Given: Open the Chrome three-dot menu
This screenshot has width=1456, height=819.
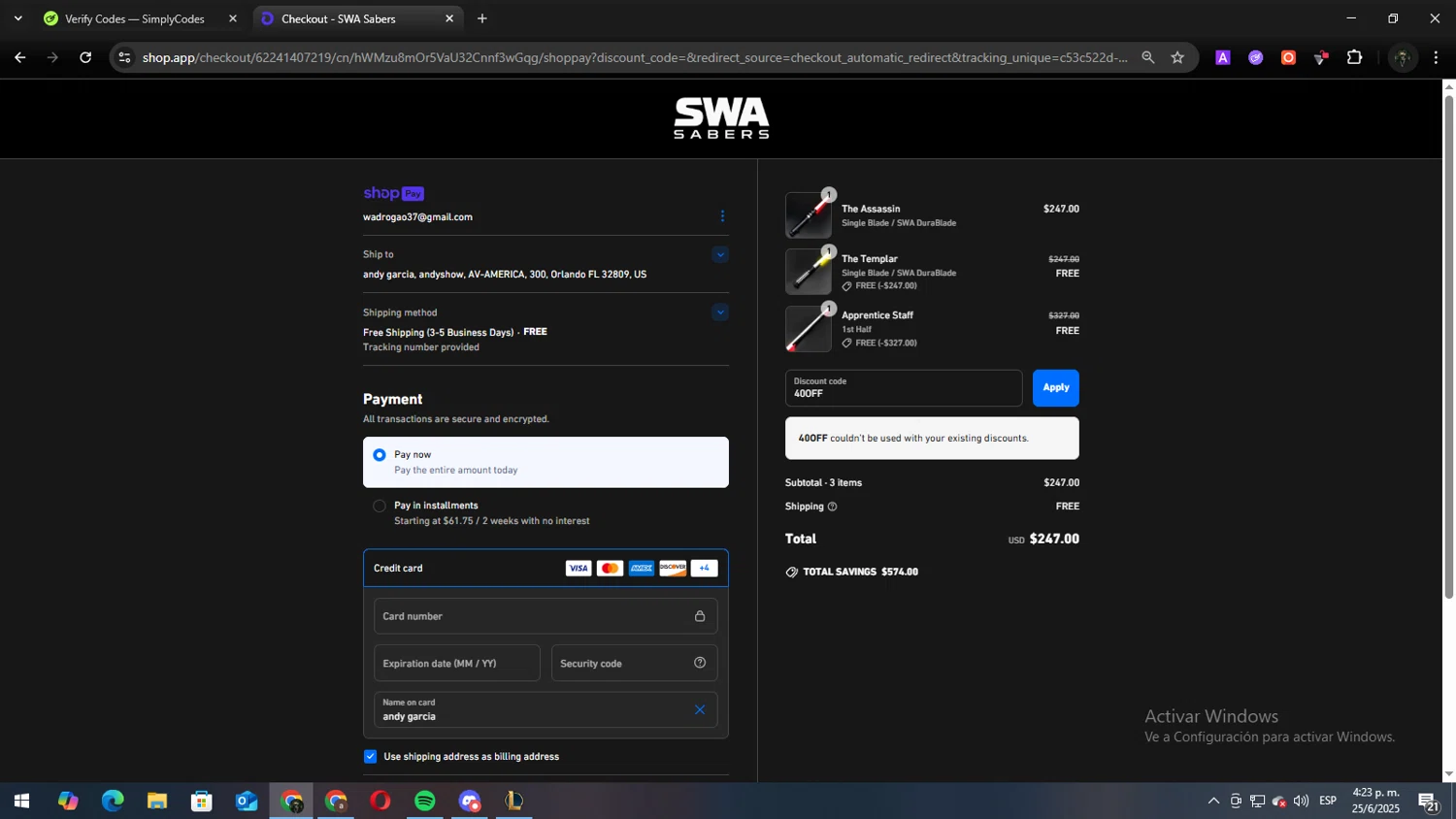Looking at the screenshot, I should [x=1436, y=57].
